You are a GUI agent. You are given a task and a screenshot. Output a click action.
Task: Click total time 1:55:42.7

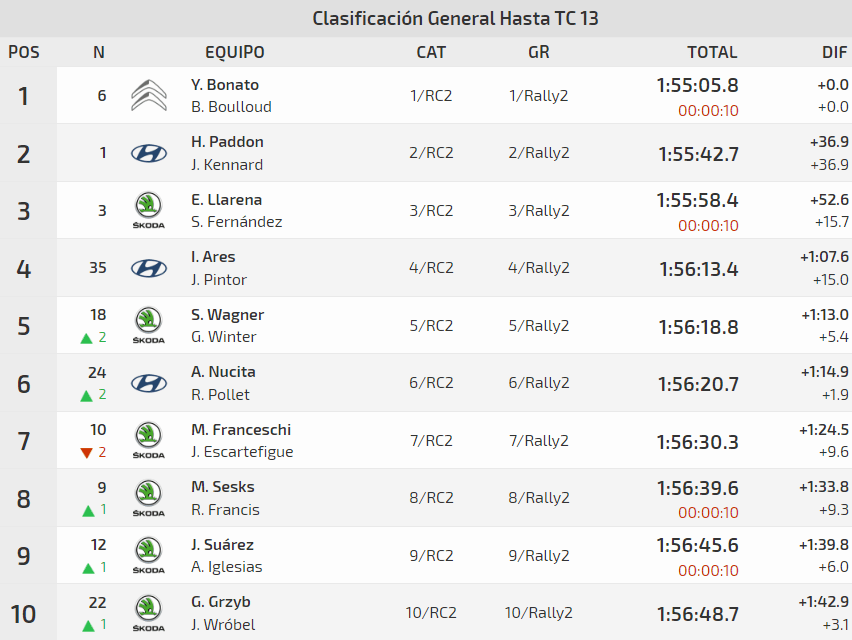[x=698, y=154]
